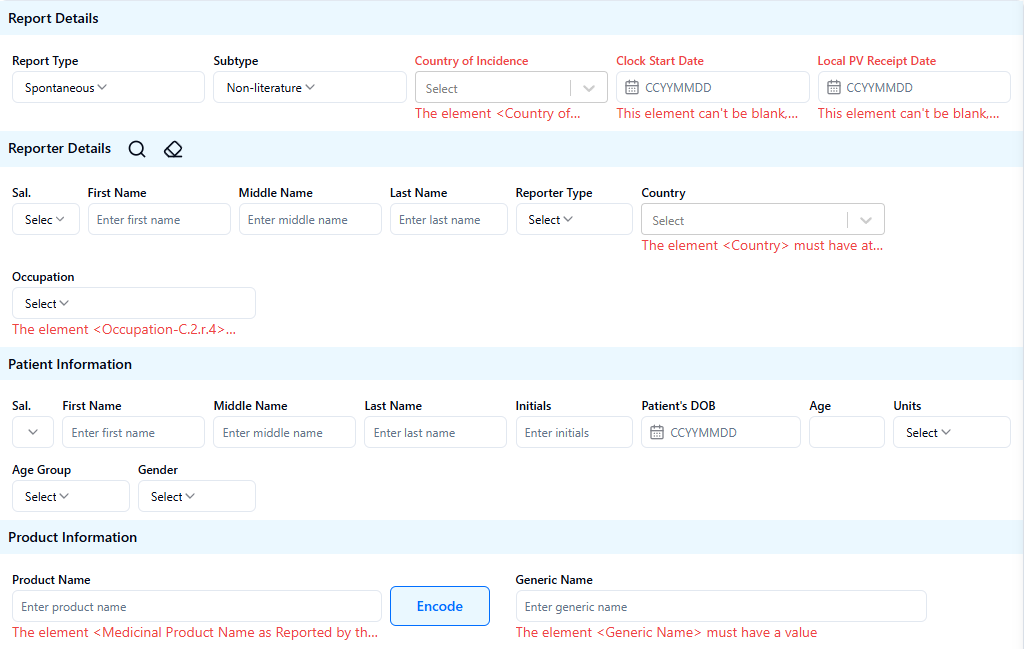
Task: Click the reporter Last Name field
Action: pyautogui.click(x=449, y=219)
